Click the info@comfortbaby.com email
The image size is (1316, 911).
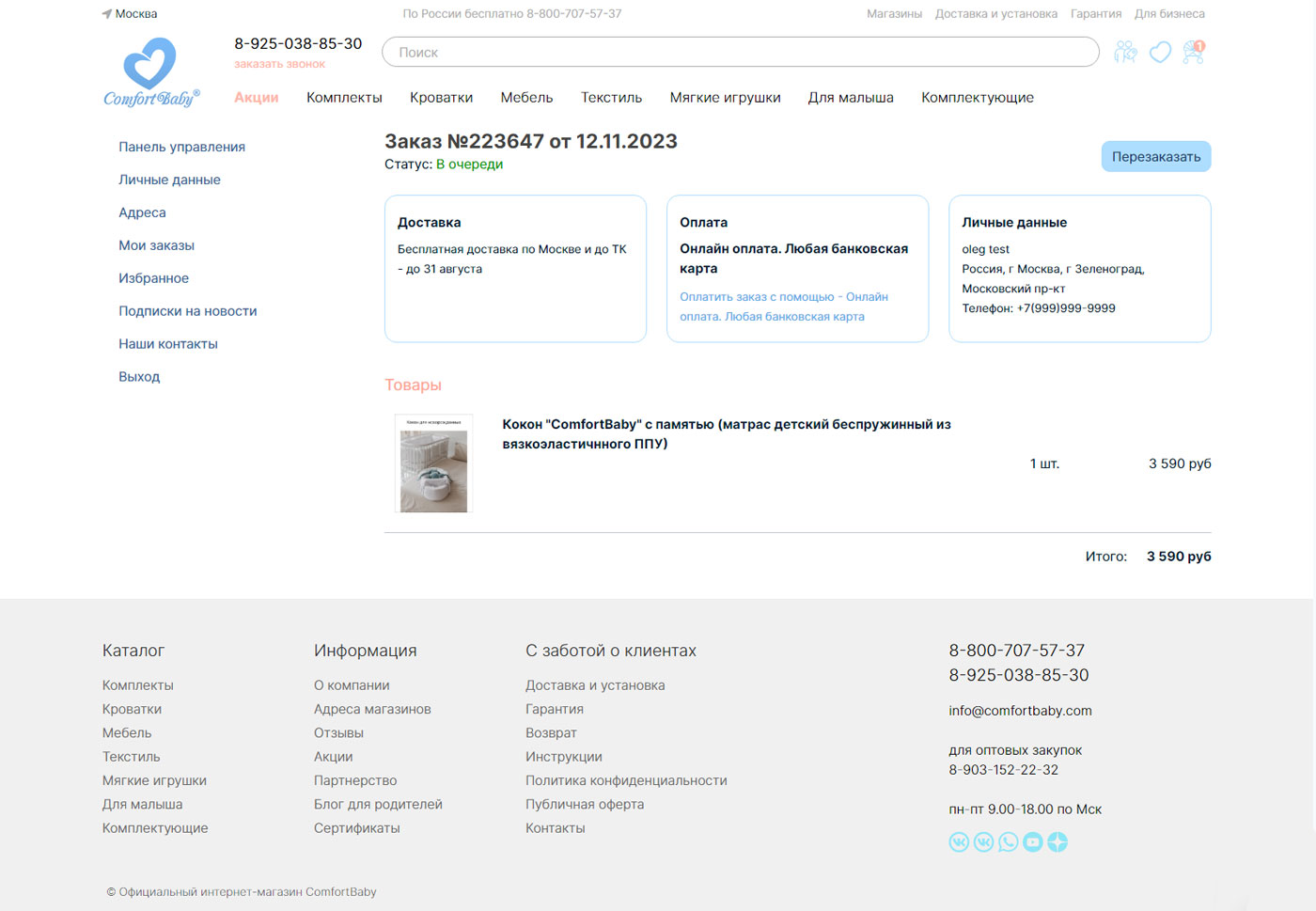pyautogui.click(x=1020, y=711)
